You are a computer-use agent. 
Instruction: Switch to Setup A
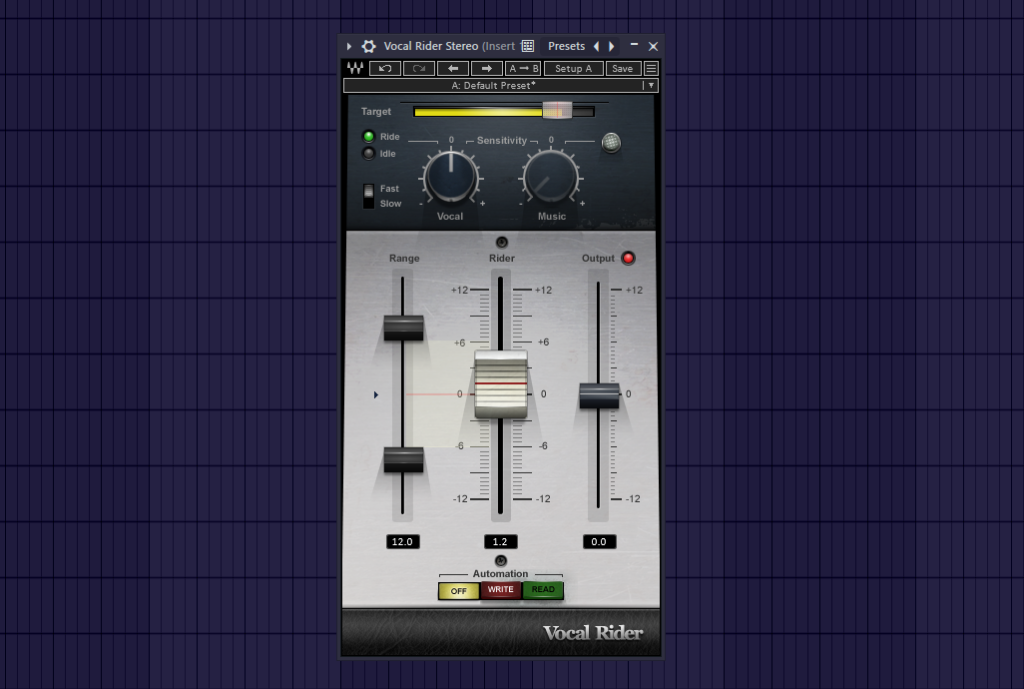(572, 68)
